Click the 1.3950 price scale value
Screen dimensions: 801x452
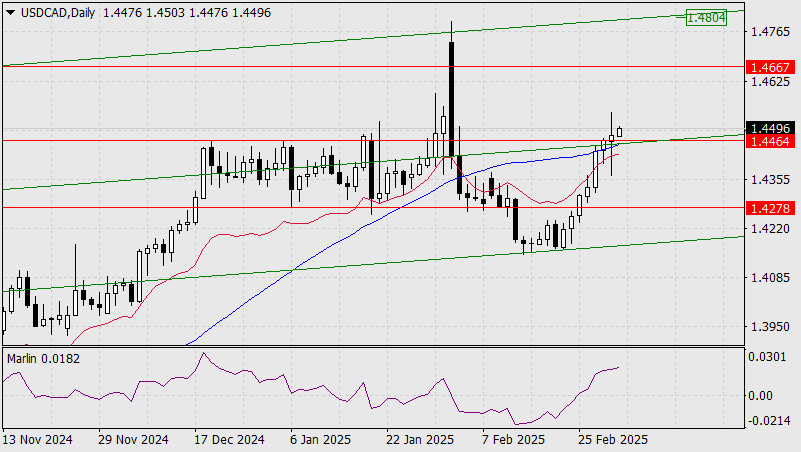[770, 326]
